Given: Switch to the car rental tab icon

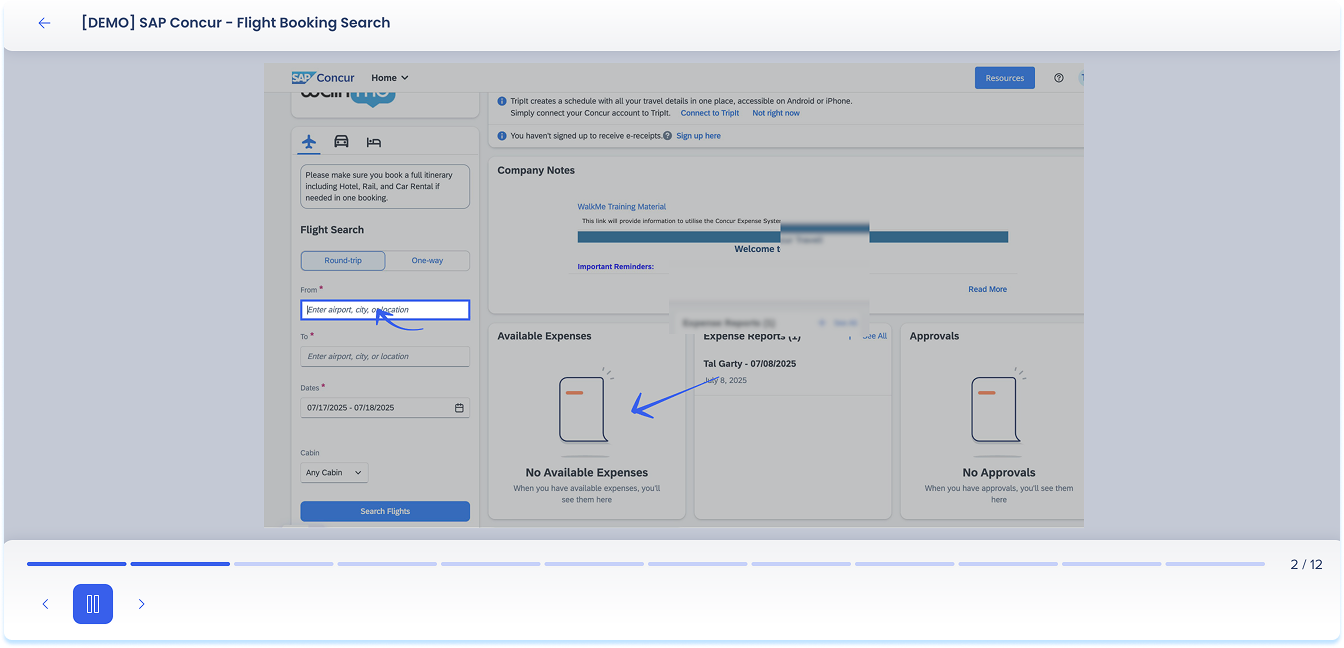Looking at the screenshot, I should (x=341, y=142).
